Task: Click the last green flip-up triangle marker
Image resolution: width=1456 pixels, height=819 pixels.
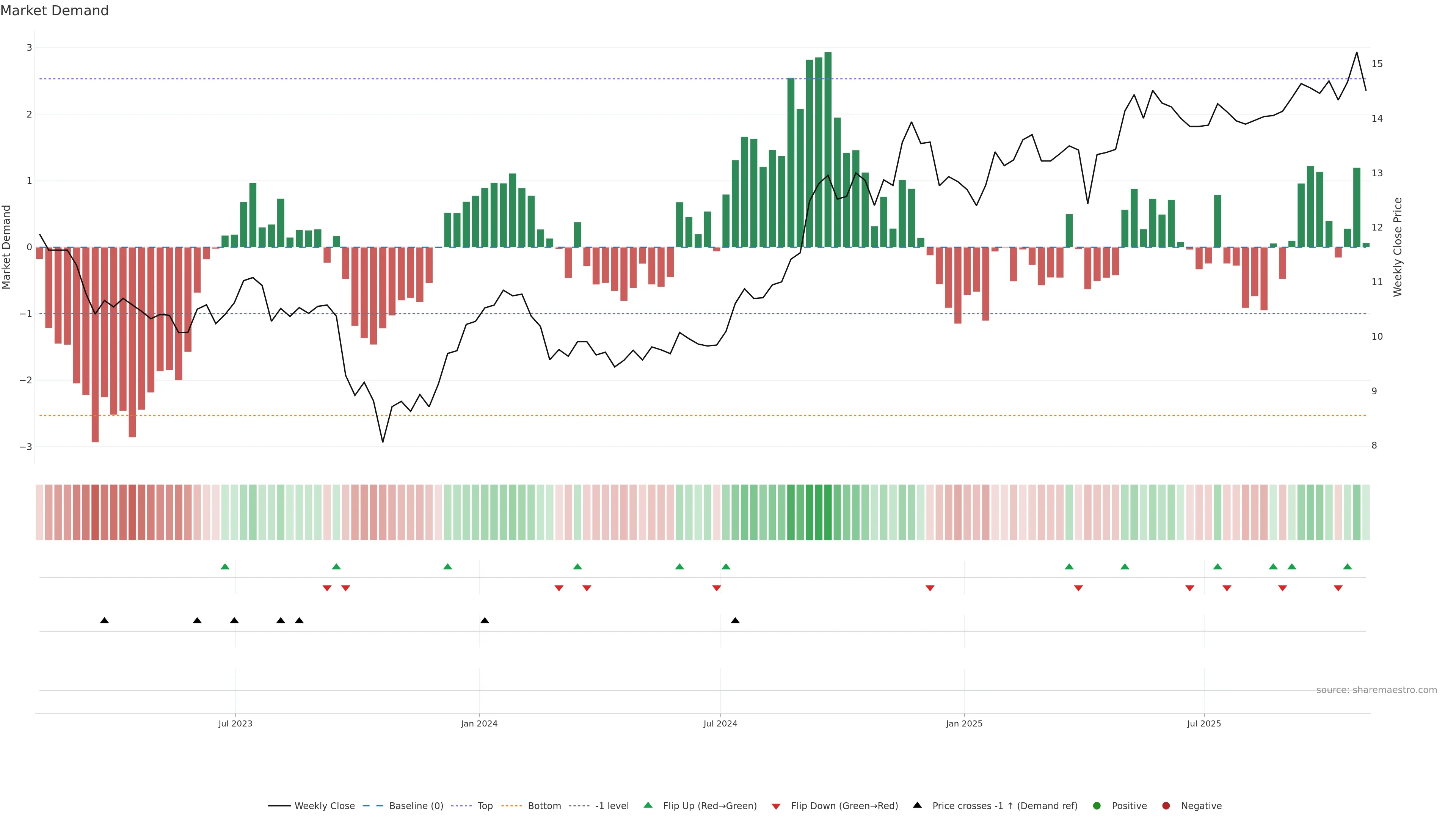Action: click(x=1348, y=567)
